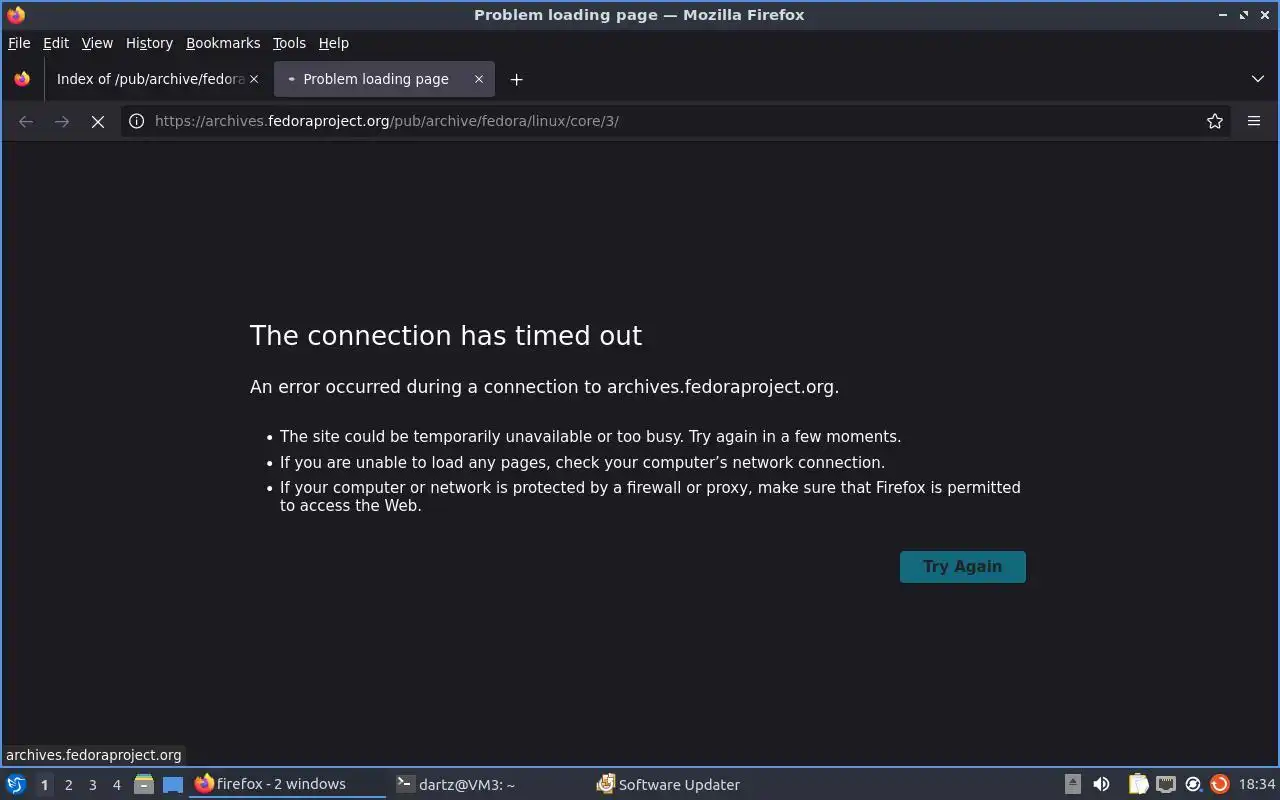The height and width of the screenshot is (800, 1280).
Task: Click the round tray indicator beside the network icon
Action: point(1193,784)
